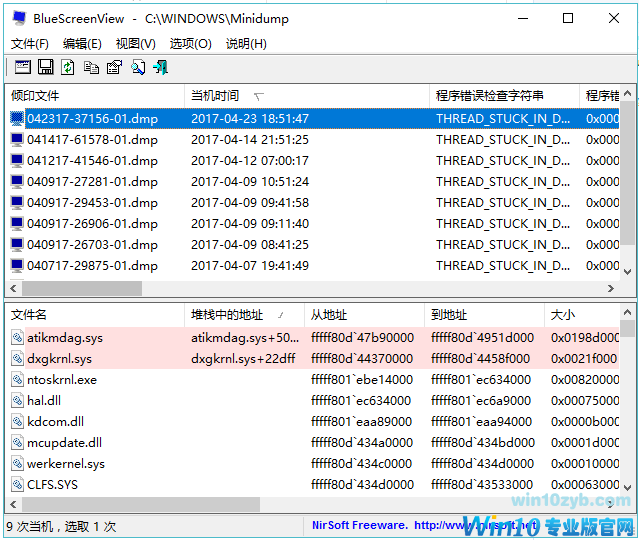Screen dimensions: 639x540
Task: Click the atikmdag.sys driver file icon
Action: point(17,338)
